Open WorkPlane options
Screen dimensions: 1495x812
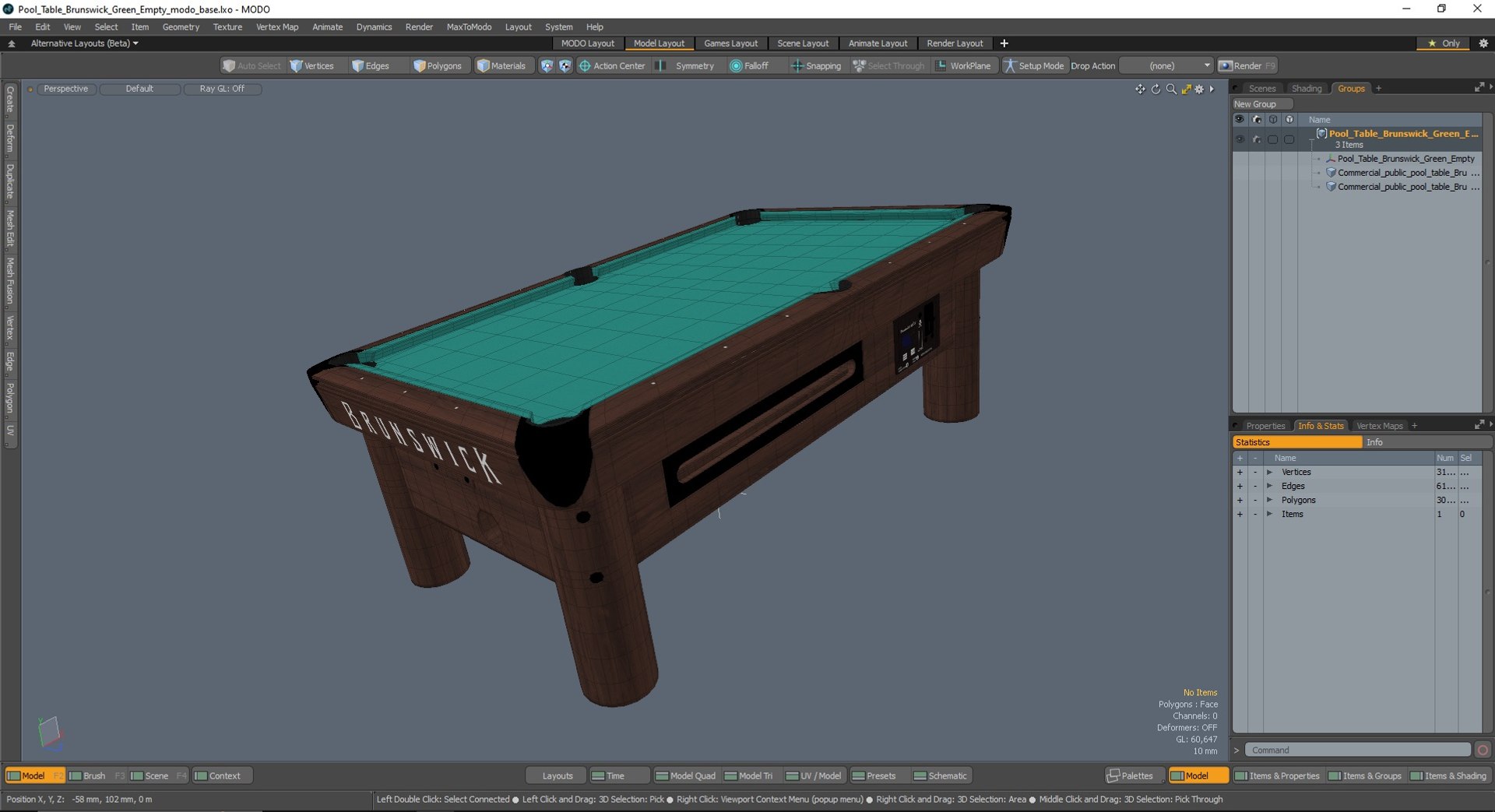tap(963, 66)
